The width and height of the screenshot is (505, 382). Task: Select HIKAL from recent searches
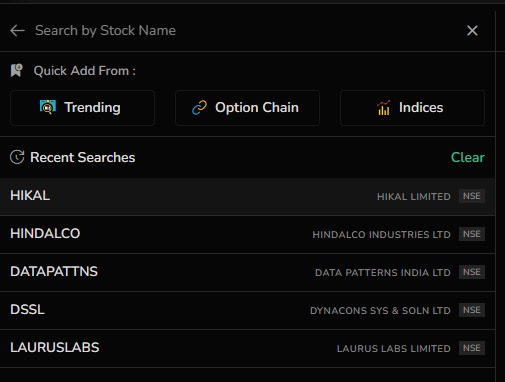tap(247, 196)
